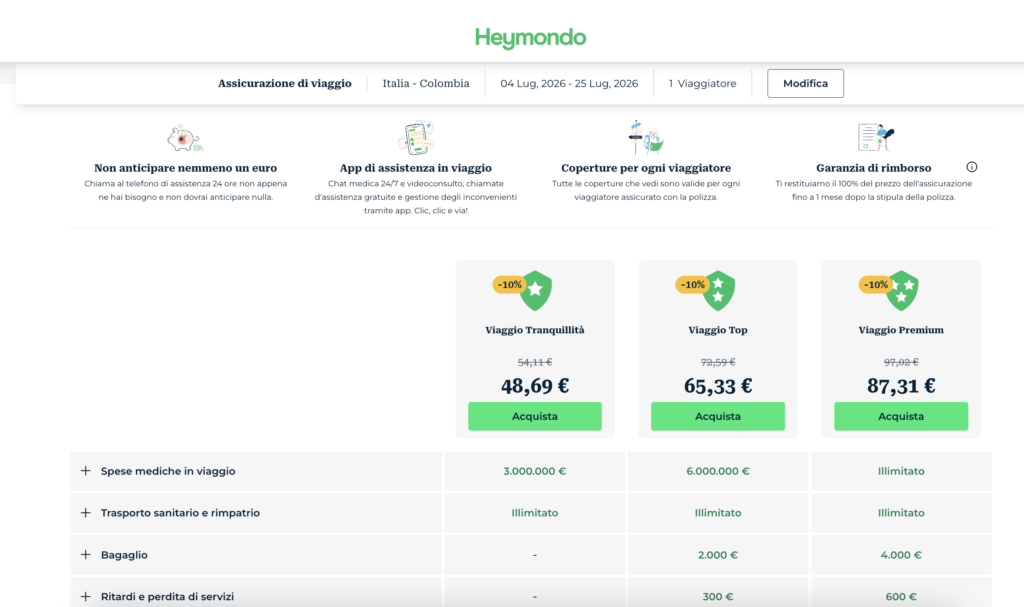Buy Viaggio Premium with Acquista button

pos(901,416)
